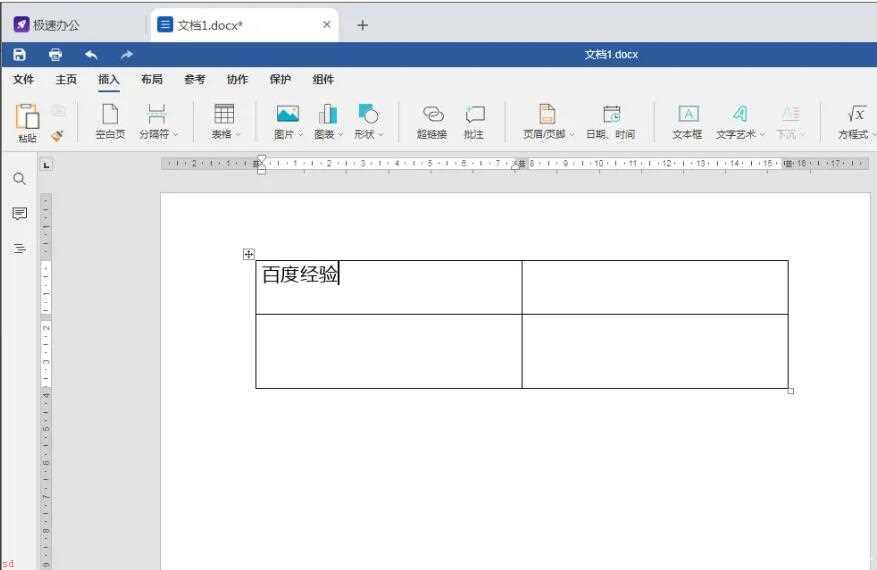Open the comments panel in left sidebar
This screenshot has height=570, width=877.
click(x=20, y=214)
